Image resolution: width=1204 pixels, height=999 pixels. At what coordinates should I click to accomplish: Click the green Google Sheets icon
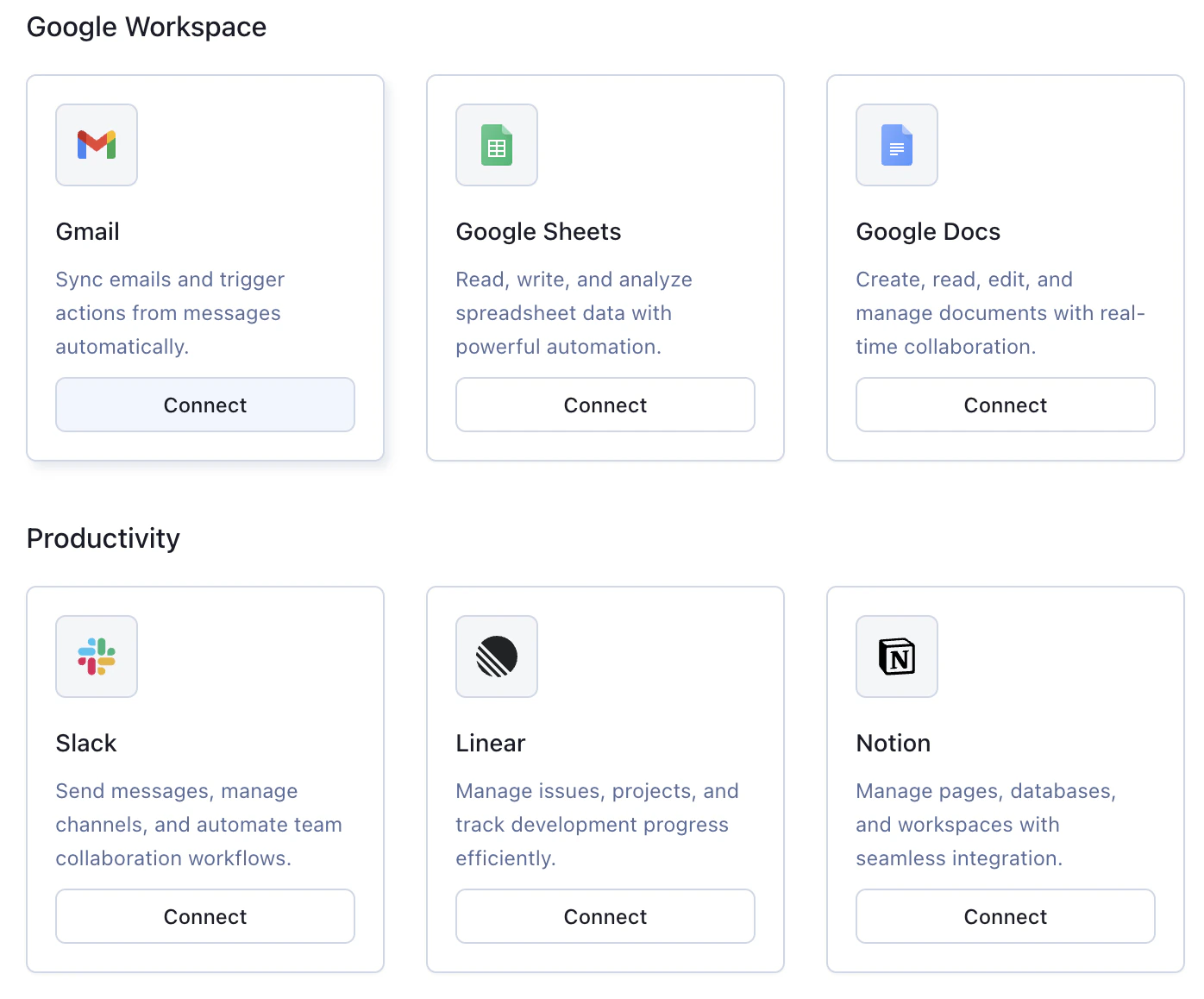coord(497,145)
